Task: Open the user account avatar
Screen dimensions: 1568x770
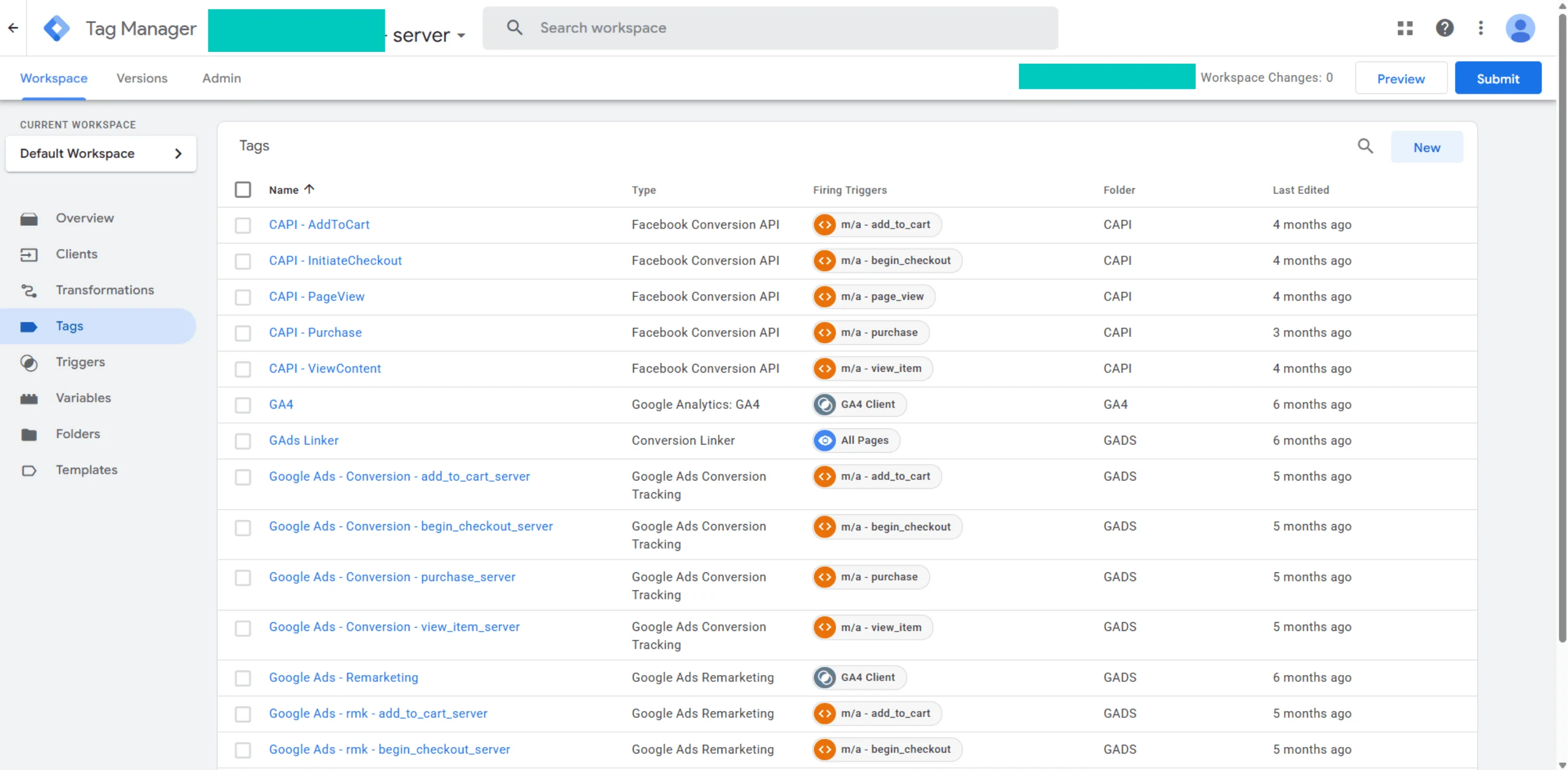Action: tap(1520, 28)
